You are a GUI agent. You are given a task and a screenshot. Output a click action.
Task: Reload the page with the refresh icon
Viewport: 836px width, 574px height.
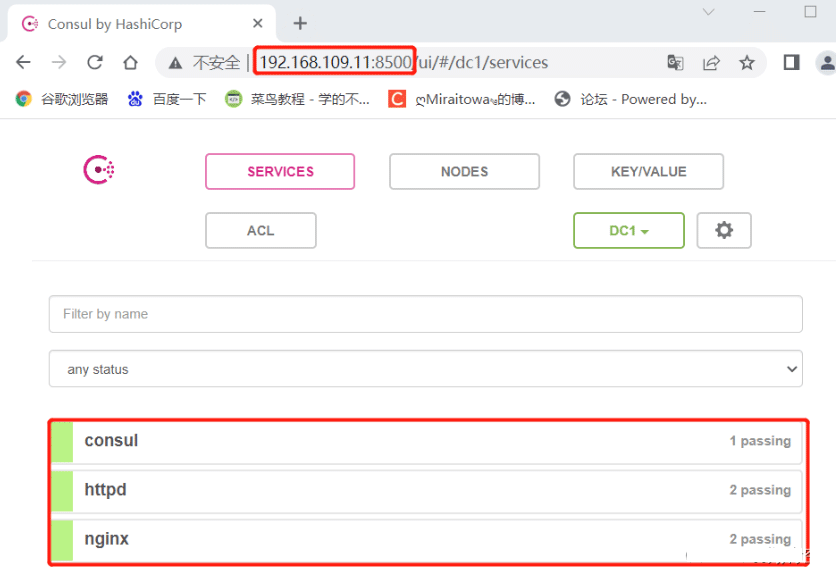[x=95, y=62]
